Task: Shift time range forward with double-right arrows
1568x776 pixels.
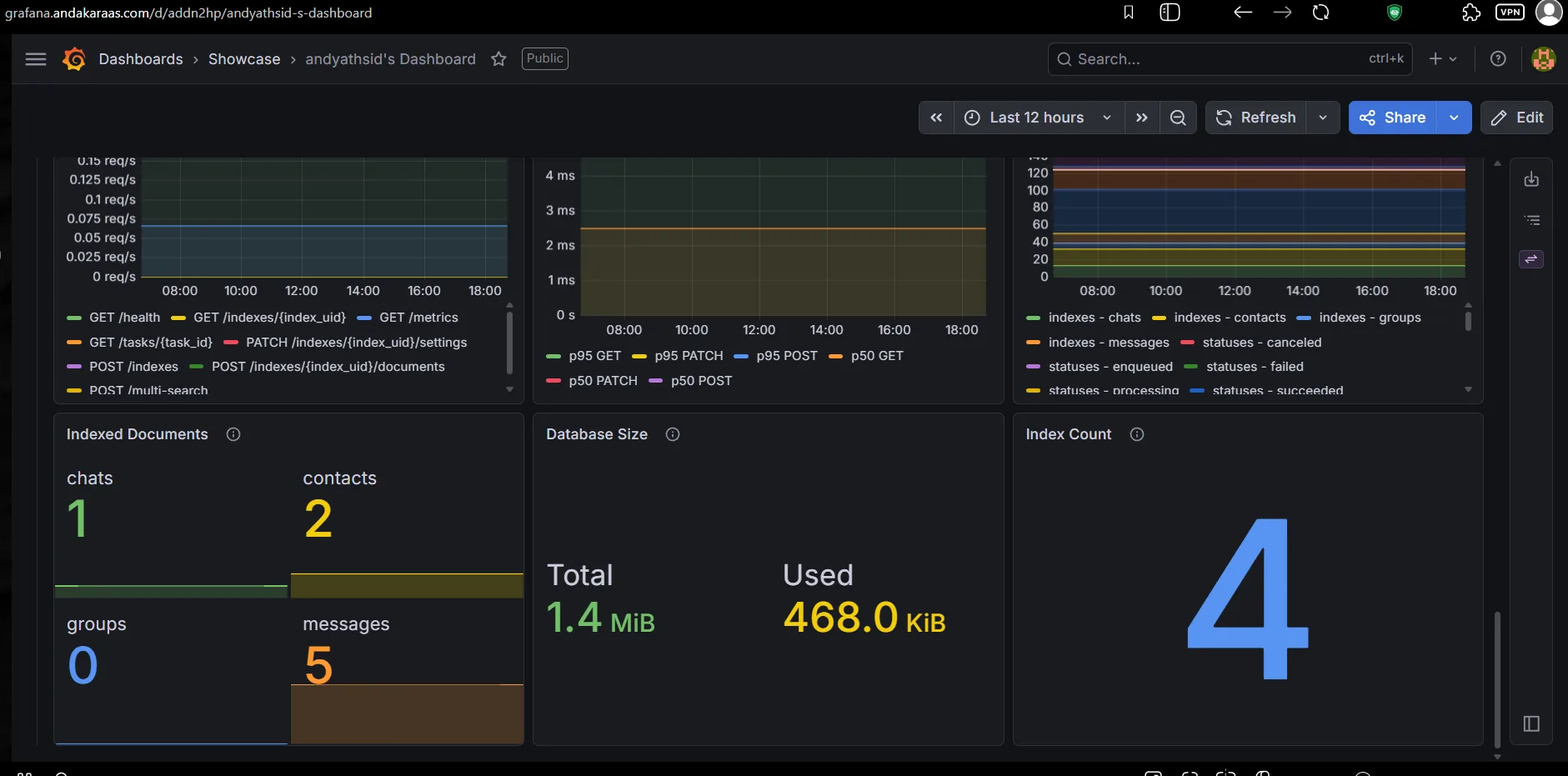Action: [1142, 118]
